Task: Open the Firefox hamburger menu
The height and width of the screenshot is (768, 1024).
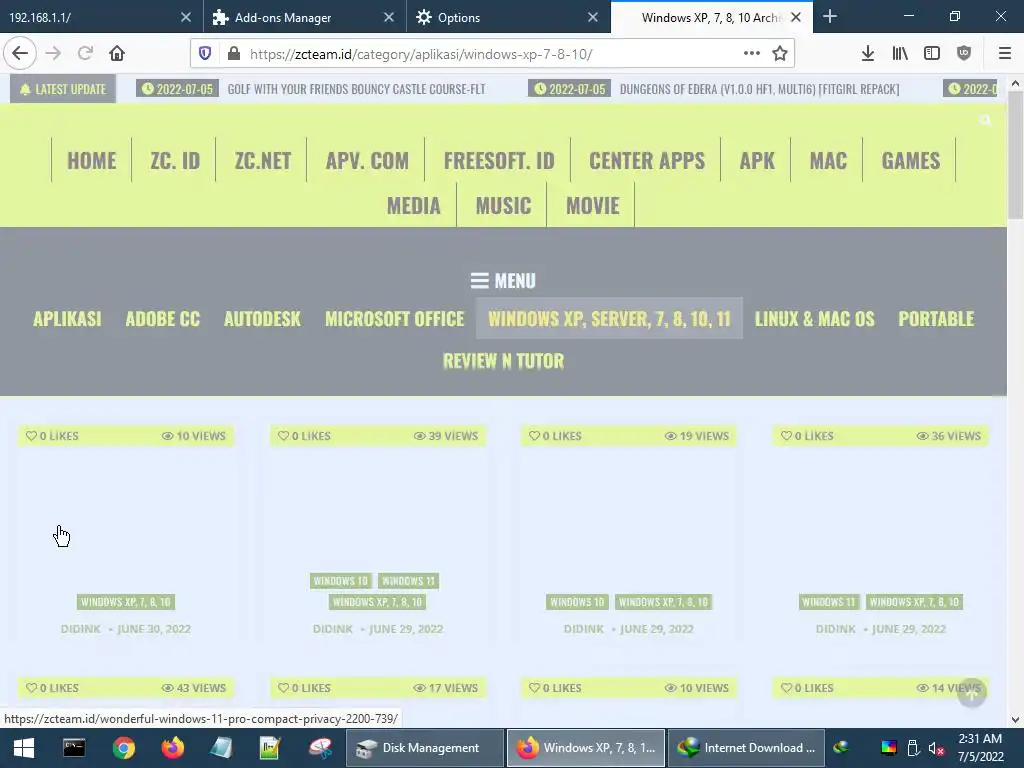Action: pyautogui.click(x=1005, y=54)
